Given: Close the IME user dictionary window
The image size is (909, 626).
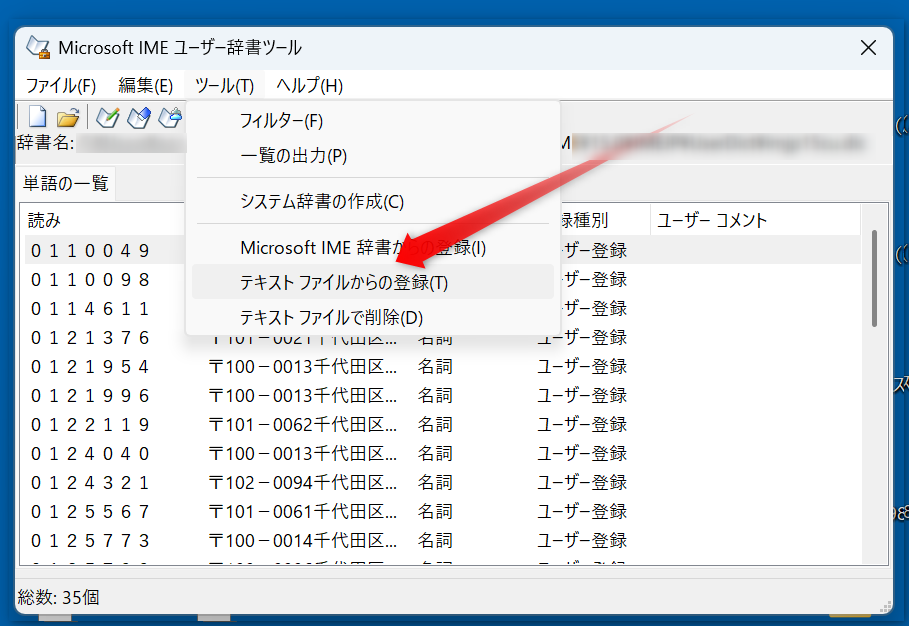Looking at the screenshot, I should click(868, 48).
